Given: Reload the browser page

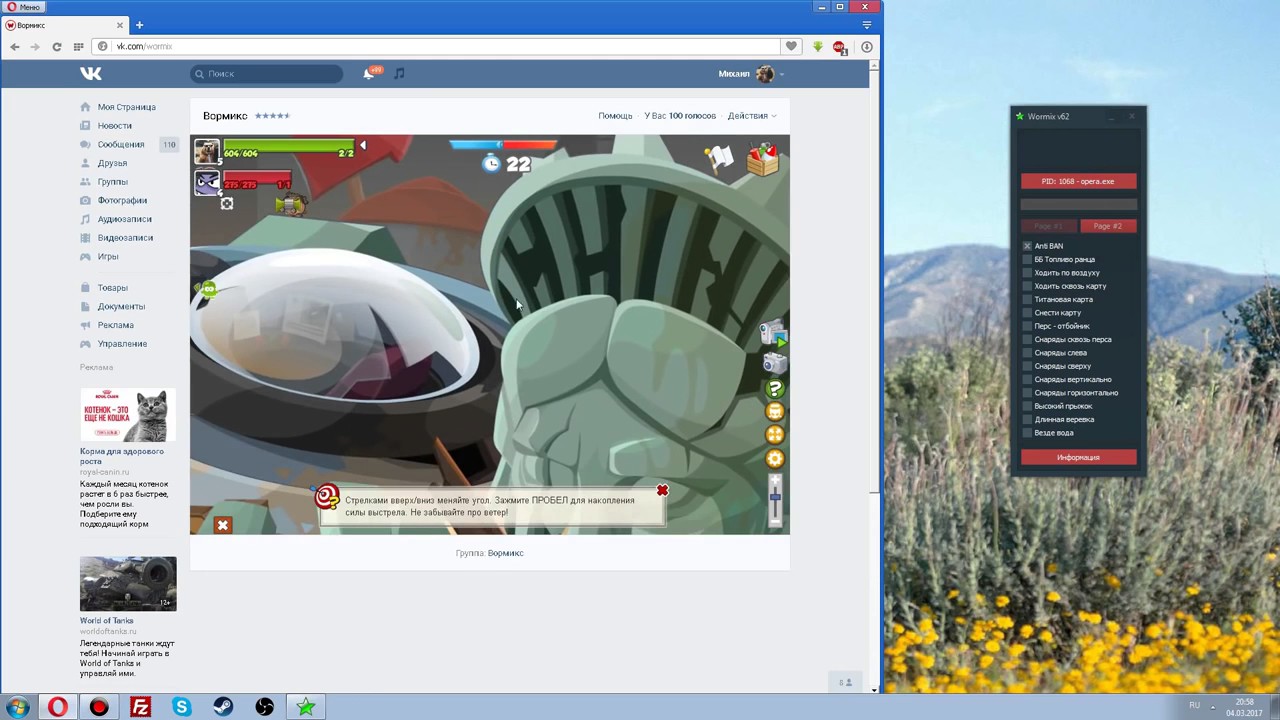Looking at the screenshot, I should [56, 46].
